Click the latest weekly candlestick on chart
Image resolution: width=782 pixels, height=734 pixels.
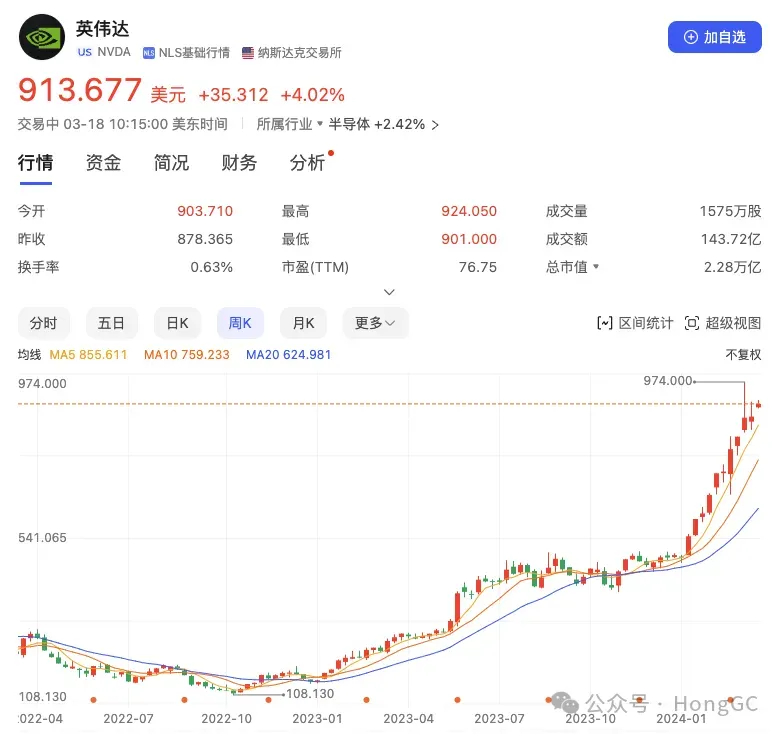pyautogui.click(x=758, y=405)
